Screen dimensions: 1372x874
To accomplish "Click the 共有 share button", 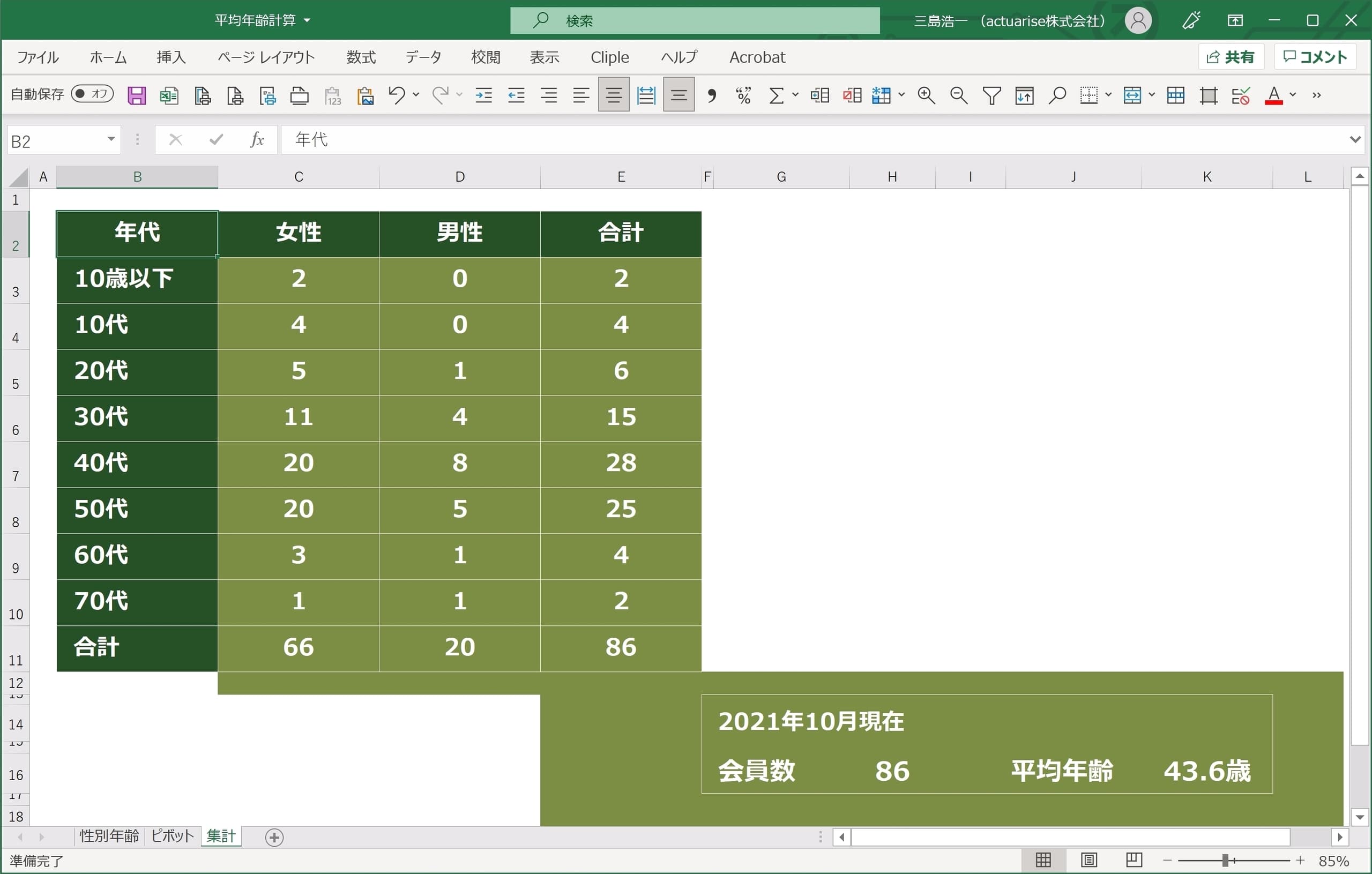I will (x=1231, y=57).
